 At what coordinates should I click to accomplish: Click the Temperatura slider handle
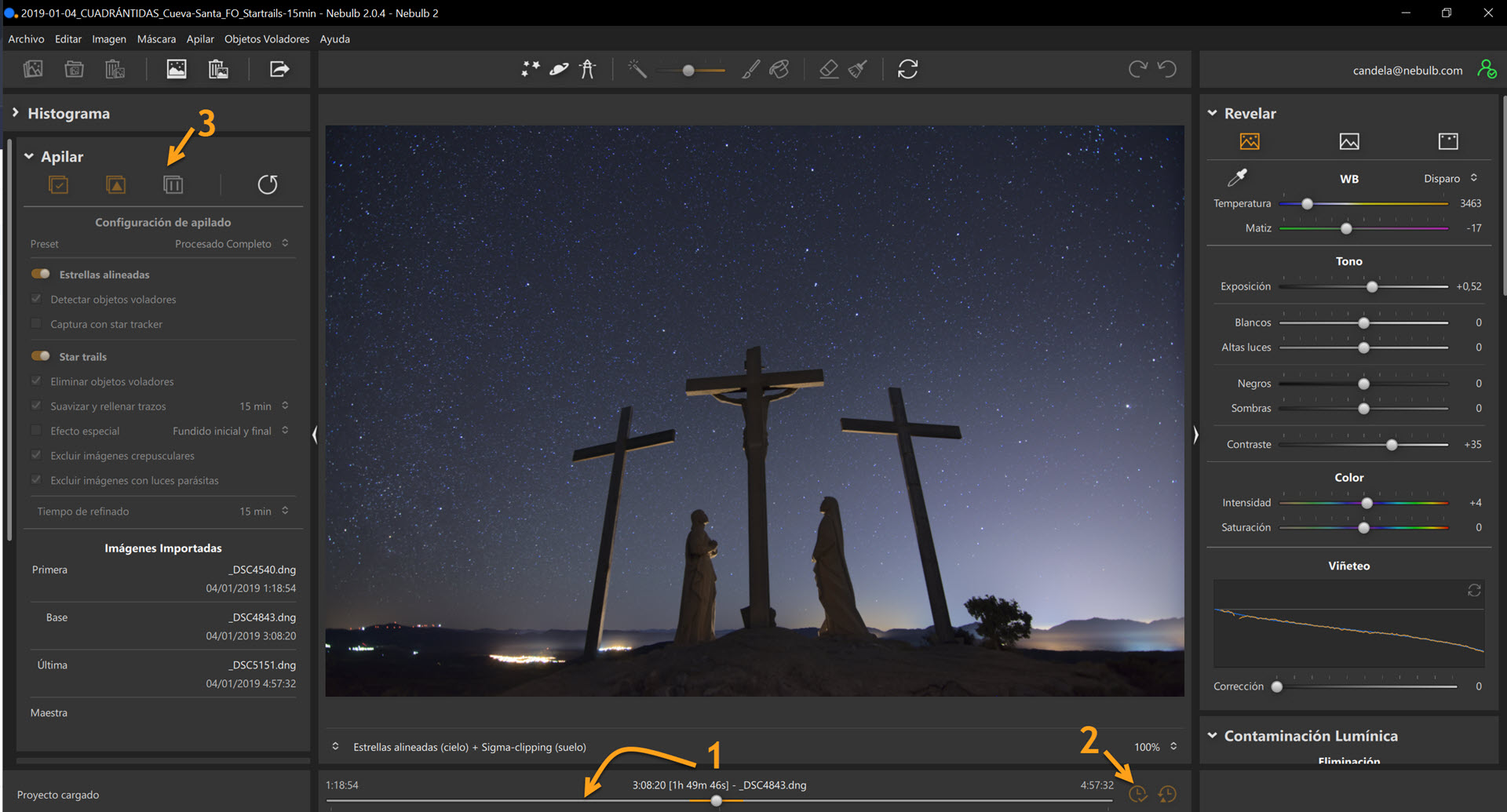[1307, 204]
